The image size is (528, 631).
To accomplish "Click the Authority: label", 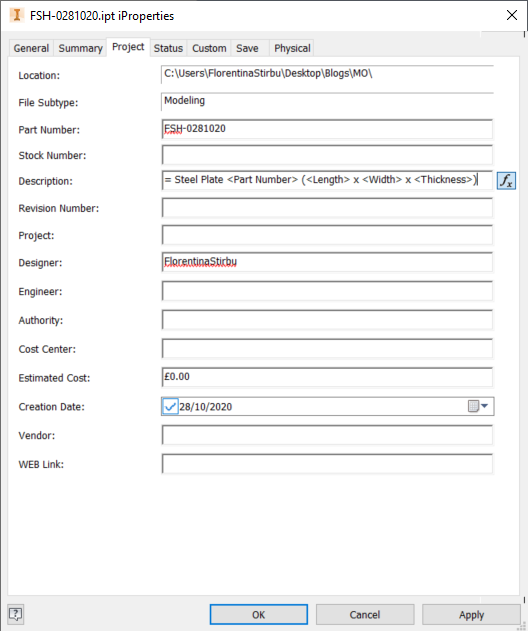I will [x=41, y=320].
